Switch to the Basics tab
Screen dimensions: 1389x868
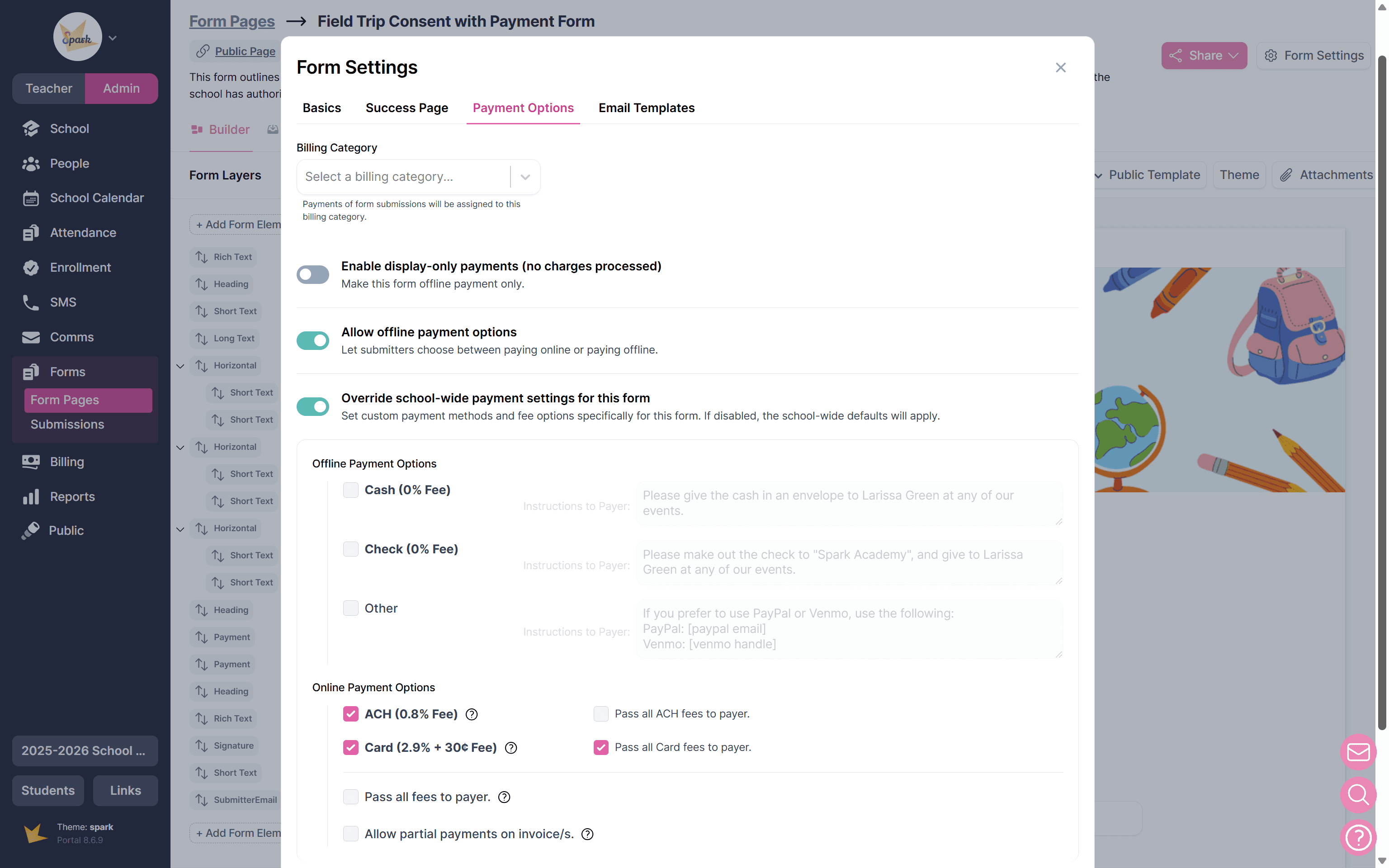coord(322,108)
